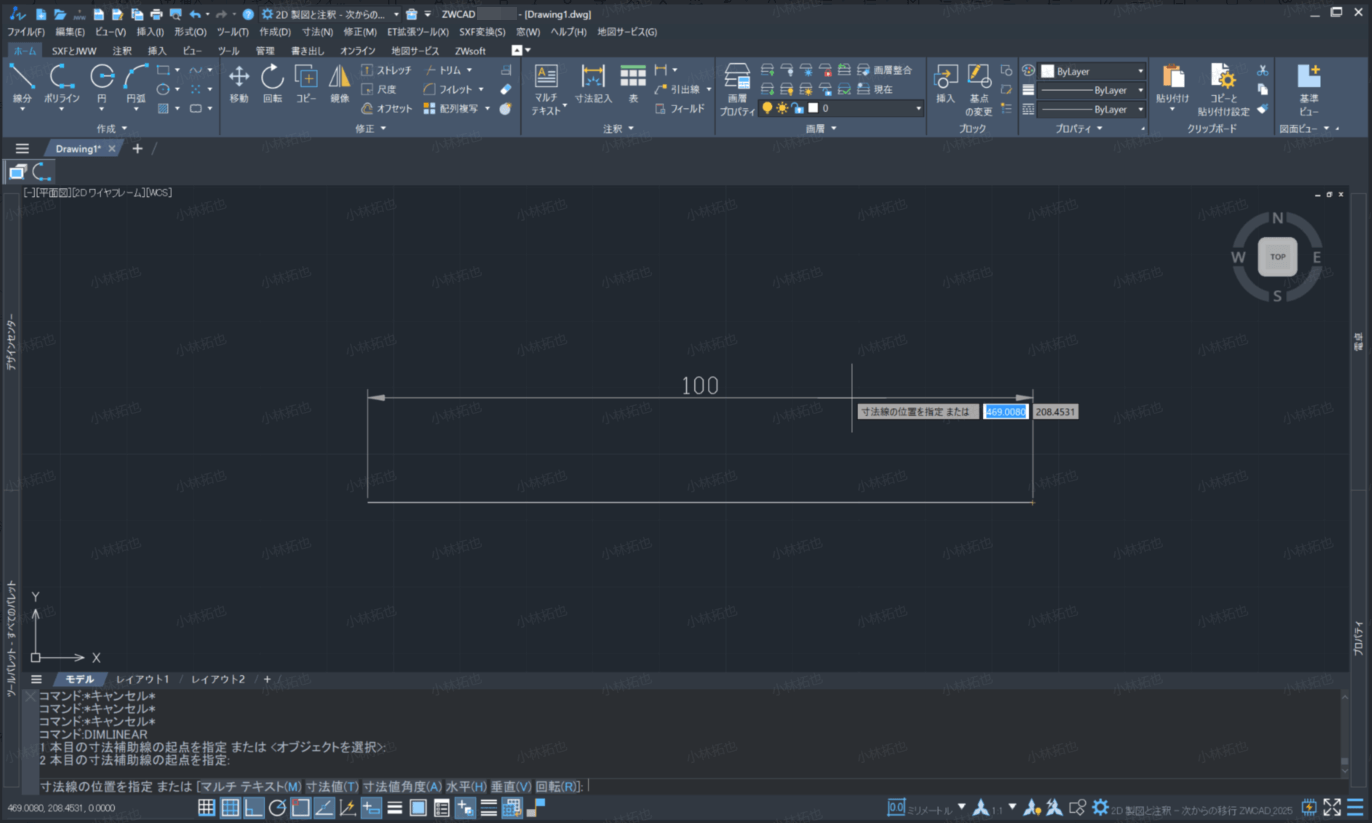The width and height of the screenshot is (1372, 823).
Task: Click the highlighted 469.0080 coordinate input field
Action: [1006, 412]
